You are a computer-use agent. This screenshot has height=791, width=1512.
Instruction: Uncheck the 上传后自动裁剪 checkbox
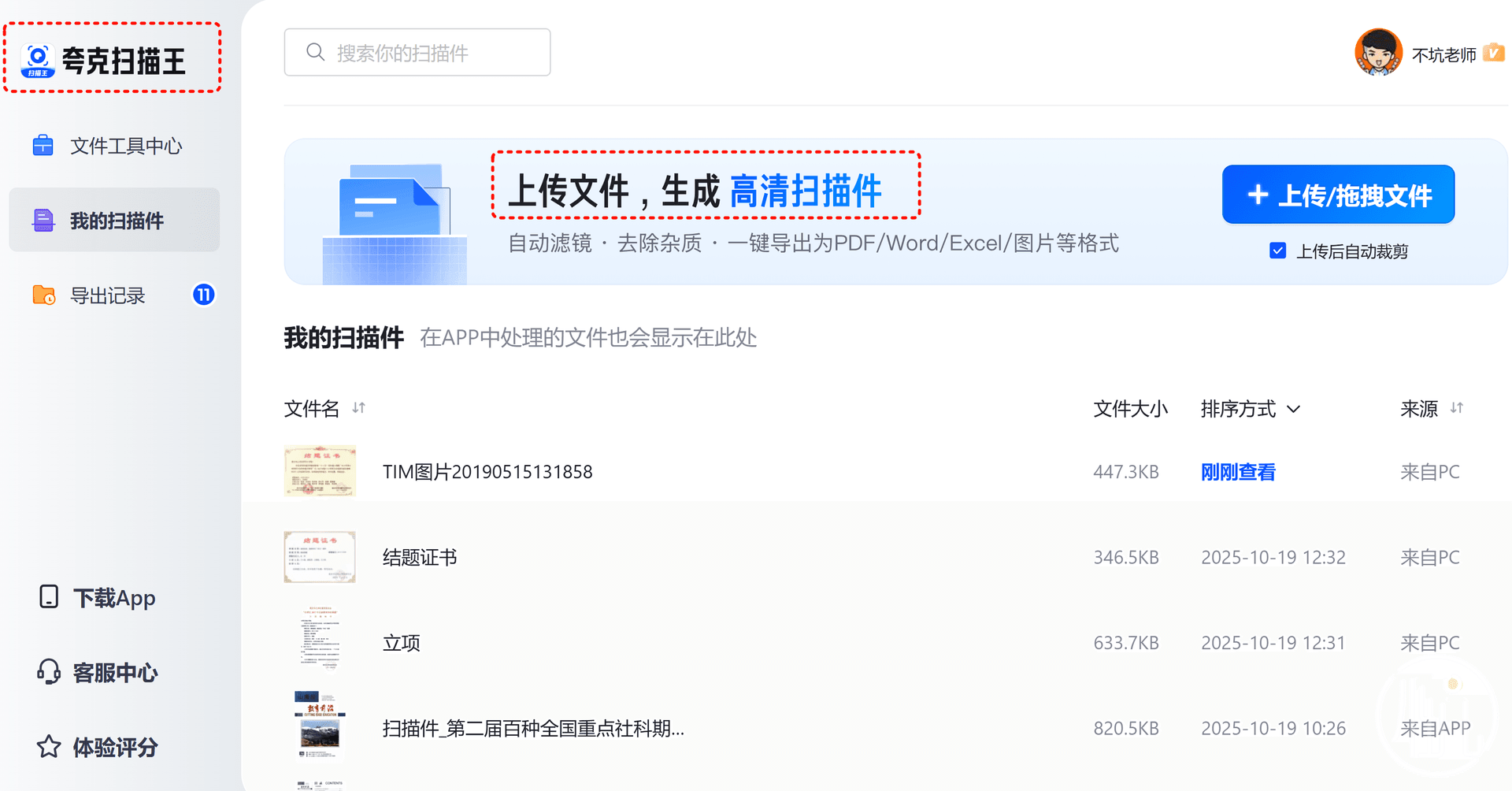(x=1277, y=251)
